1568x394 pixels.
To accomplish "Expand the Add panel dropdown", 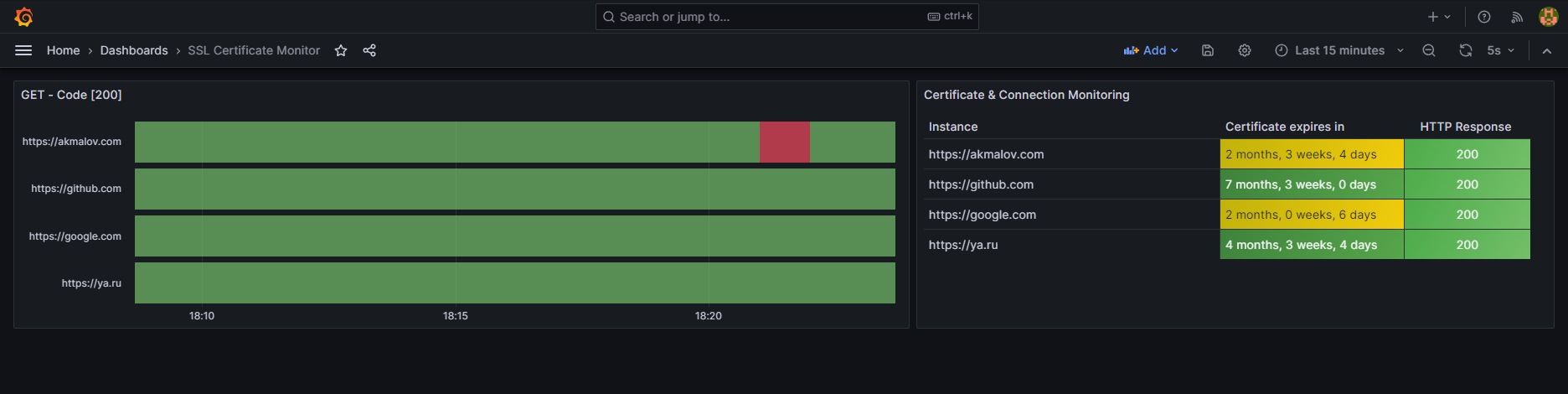I will (1151, 50).
